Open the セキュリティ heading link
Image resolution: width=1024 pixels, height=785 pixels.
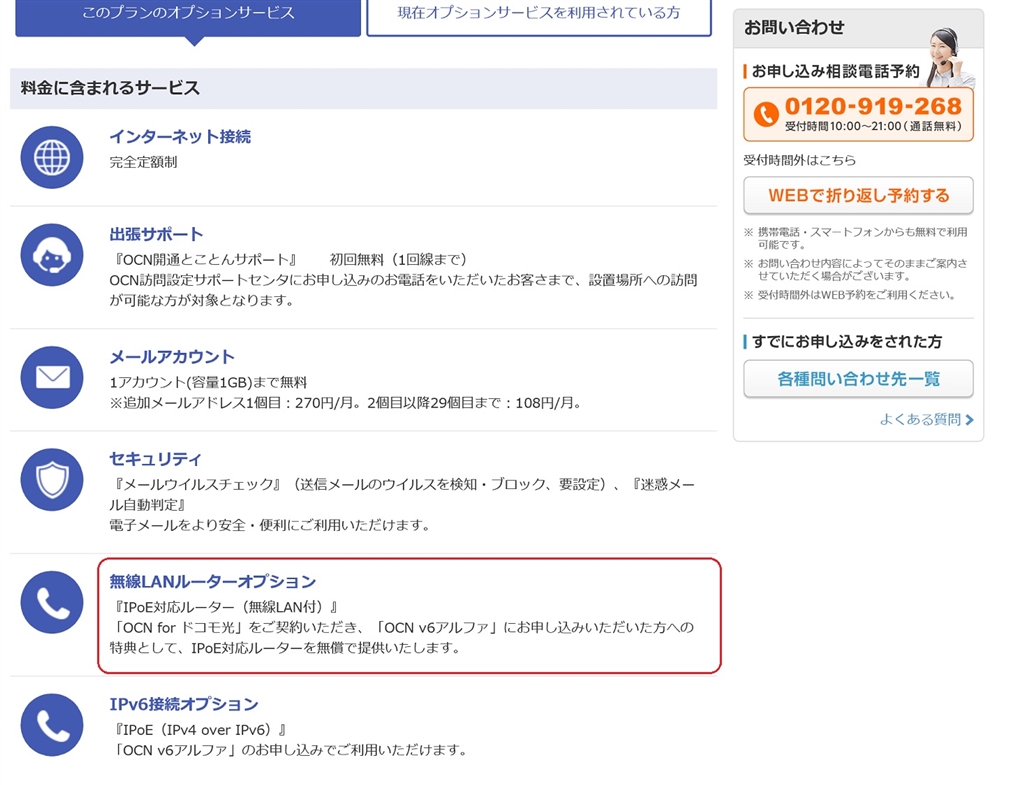point(155,459)
